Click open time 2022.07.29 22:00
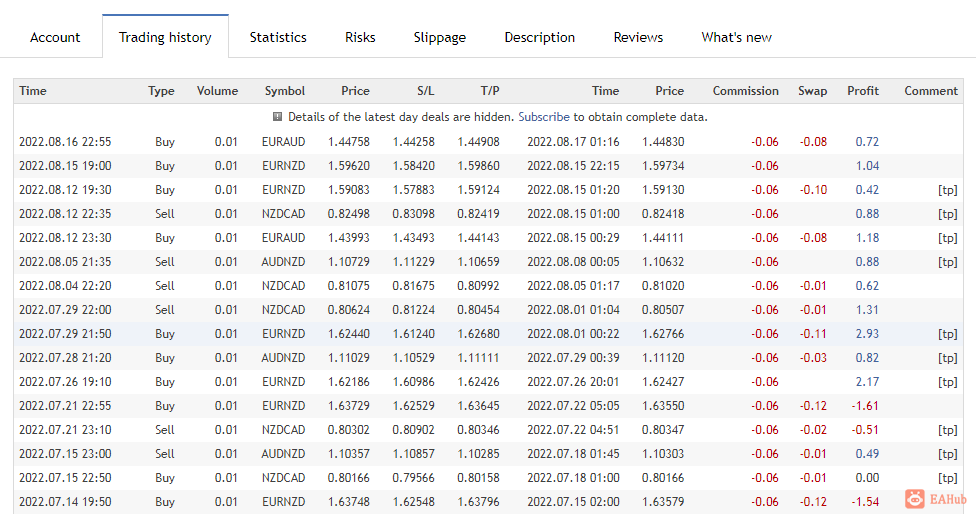Viewport: 976px width, 514px height. point(65,310)
